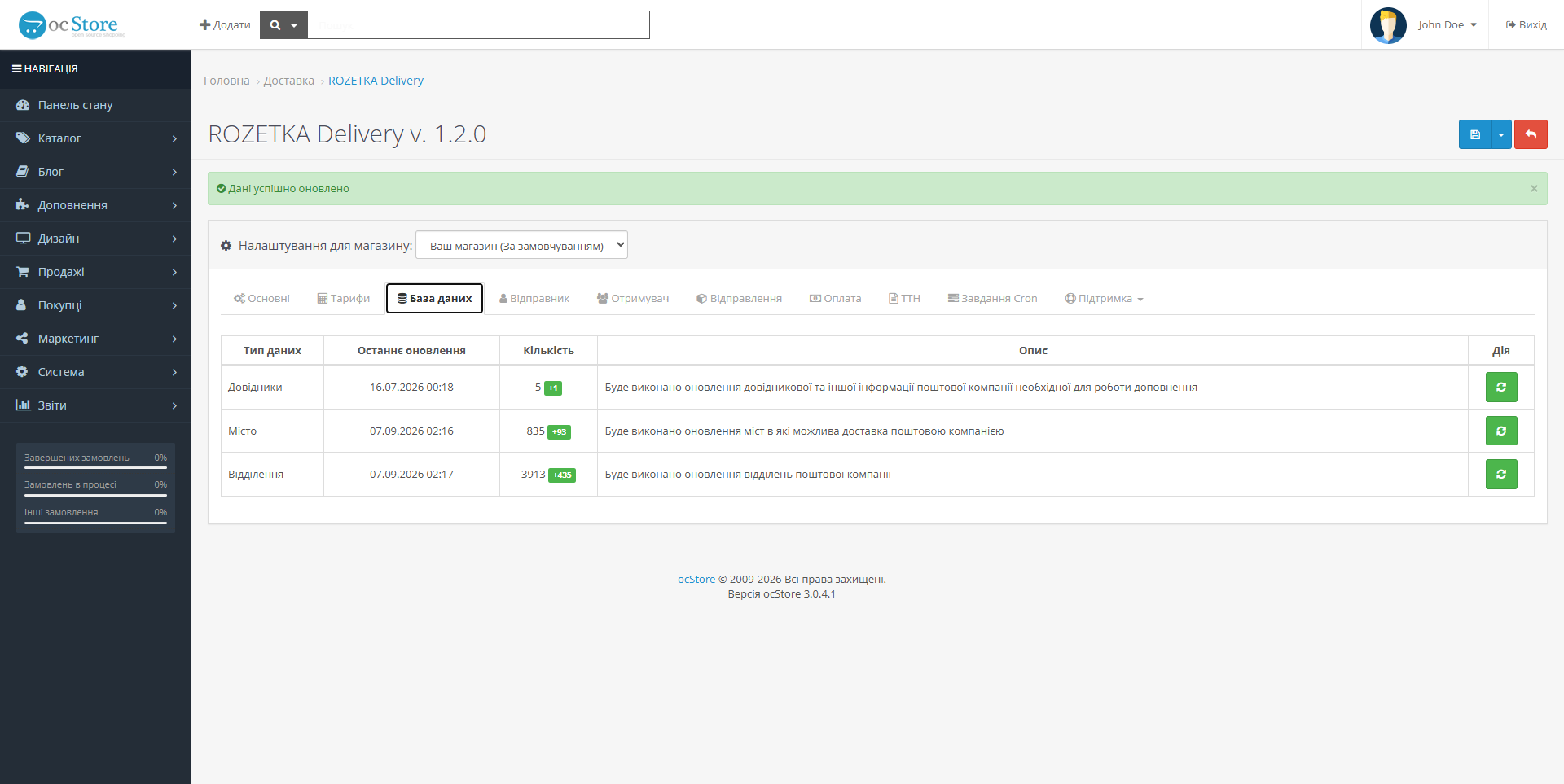Refresh the Довідники data row
The width and height of the screenshot is (1564, 784).
[x=1501, y=388]
